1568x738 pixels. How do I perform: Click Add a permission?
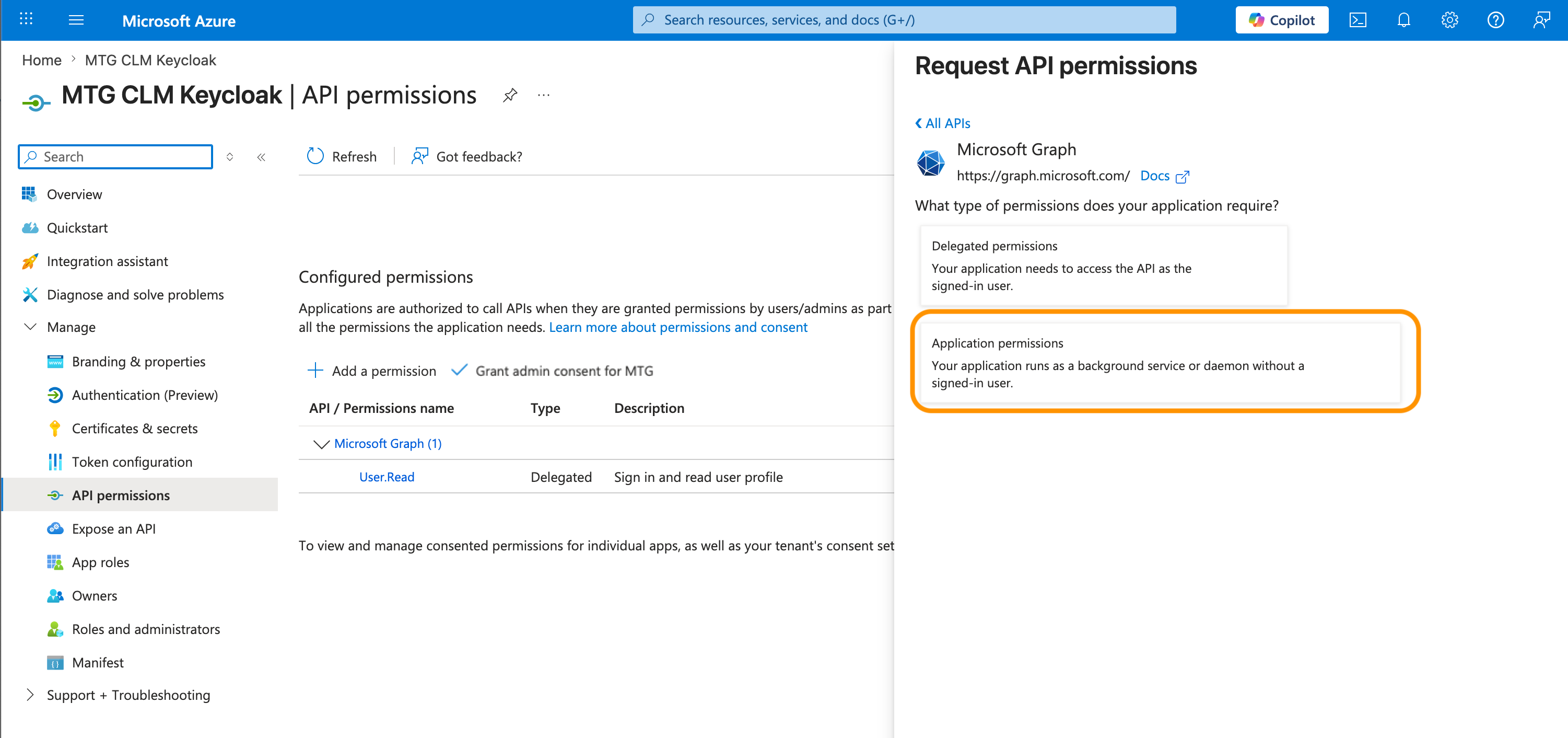(372, 371)
